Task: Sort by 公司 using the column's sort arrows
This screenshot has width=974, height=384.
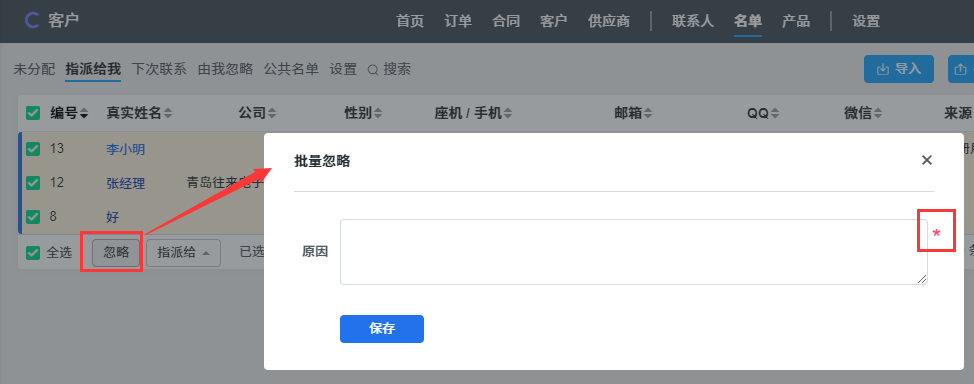Action: 272,114
